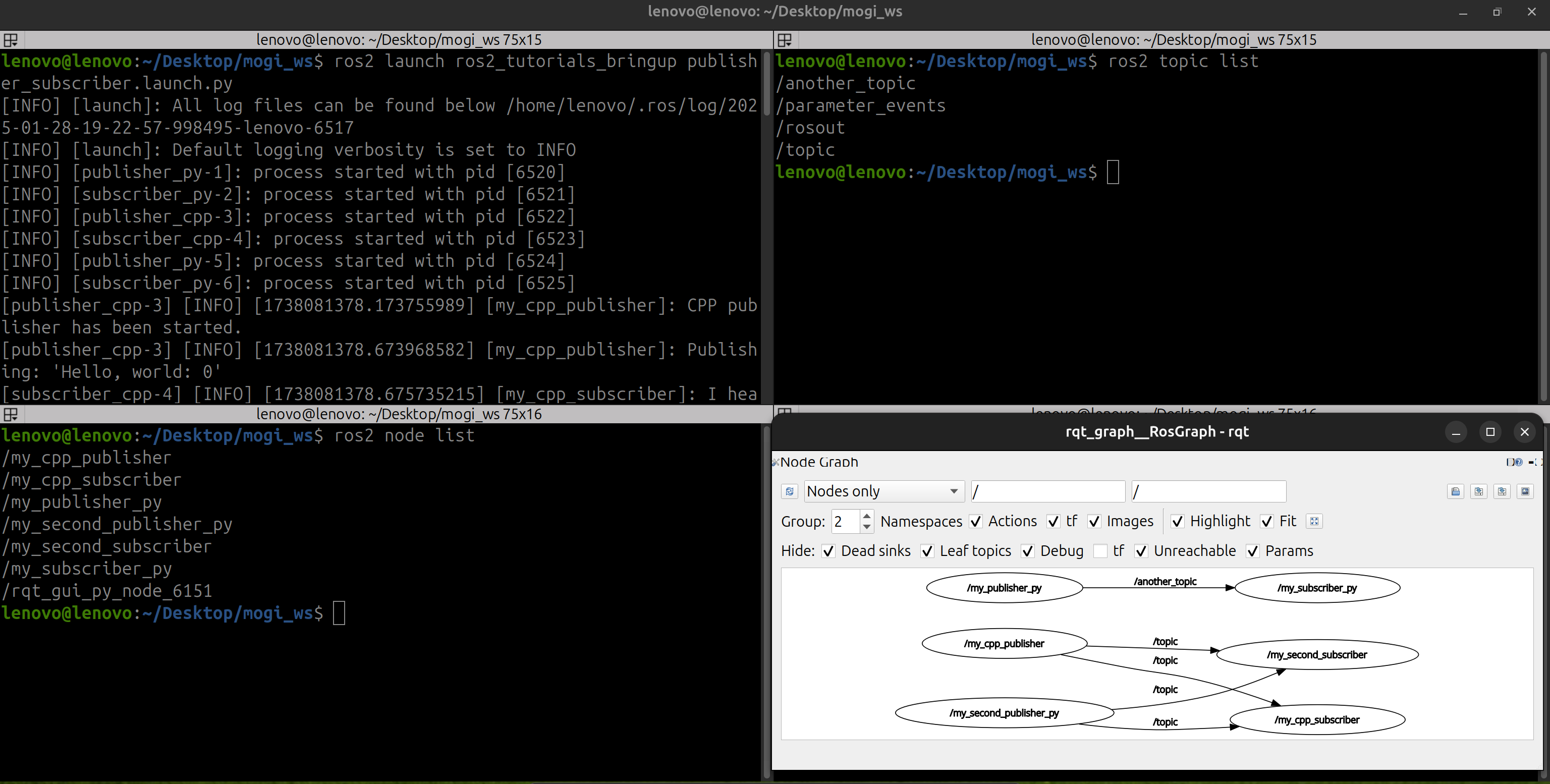
Task: Click the refresh ROS graph icon
Action: pos(790,491)
